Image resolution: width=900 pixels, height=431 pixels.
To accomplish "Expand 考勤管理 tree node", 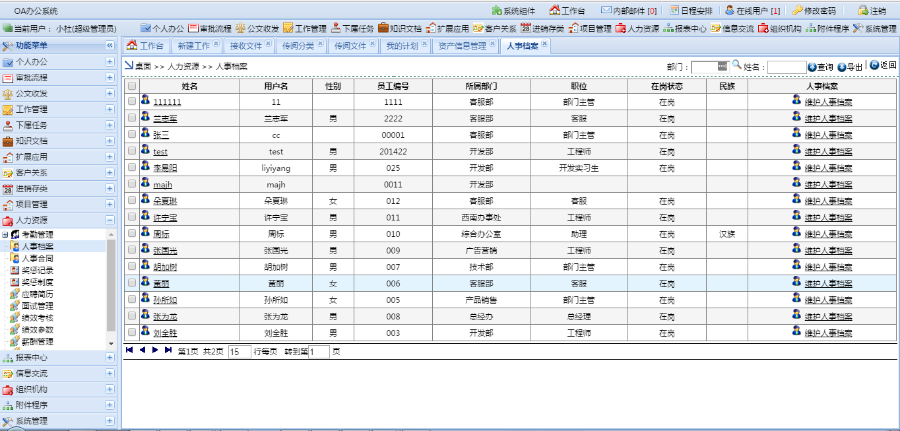I will [x=5, y=235].
